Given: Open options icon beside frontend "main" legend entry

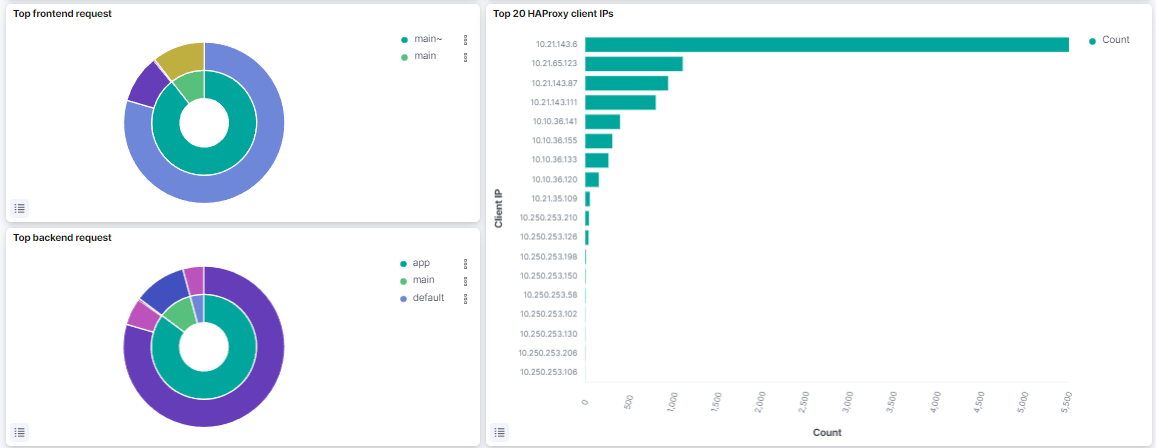Looking at the screenshot, I should [x=465, y=57].
